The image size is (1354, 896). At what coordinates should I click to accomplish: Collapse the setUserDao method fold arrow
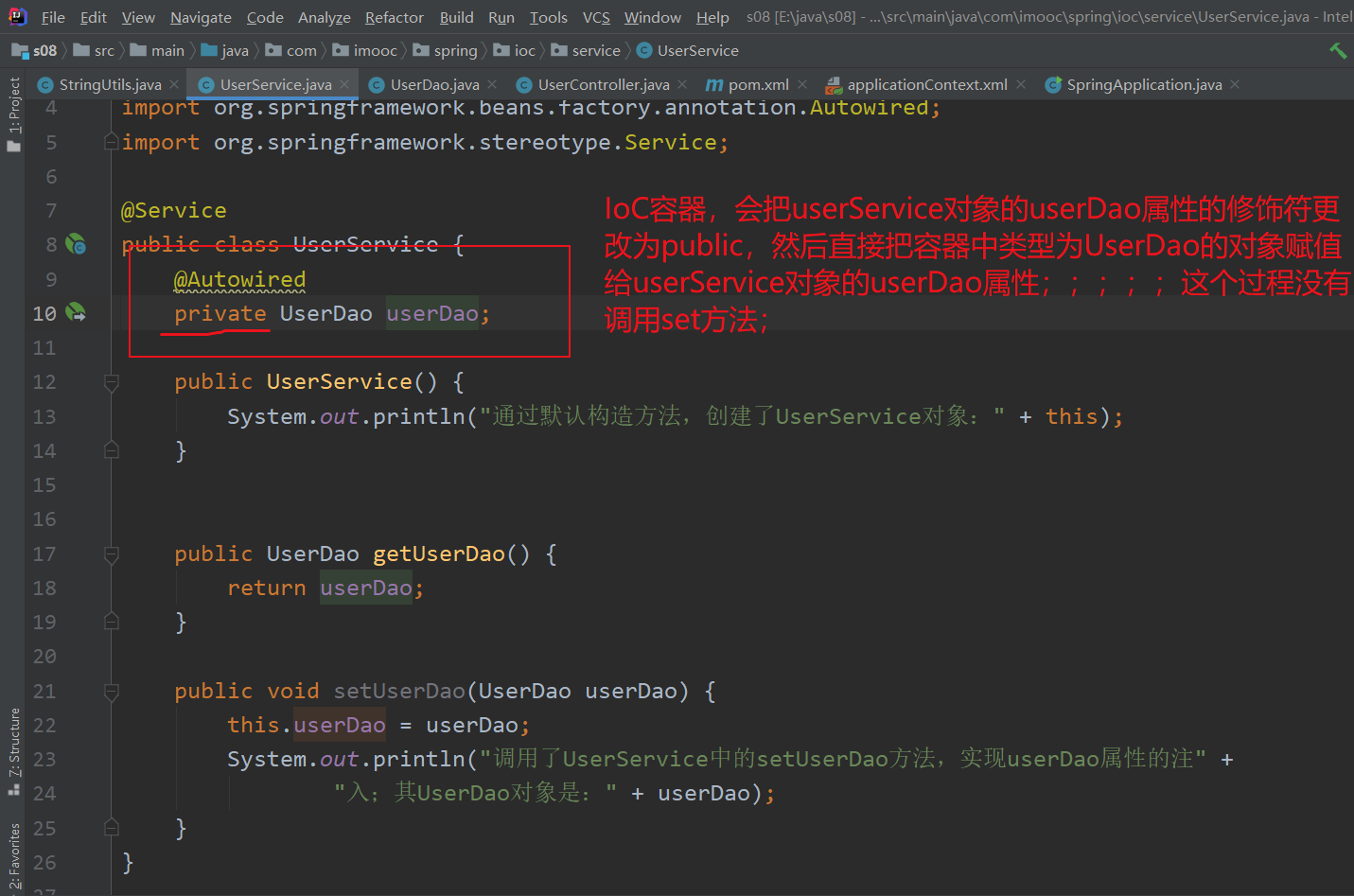coord(111,691)
